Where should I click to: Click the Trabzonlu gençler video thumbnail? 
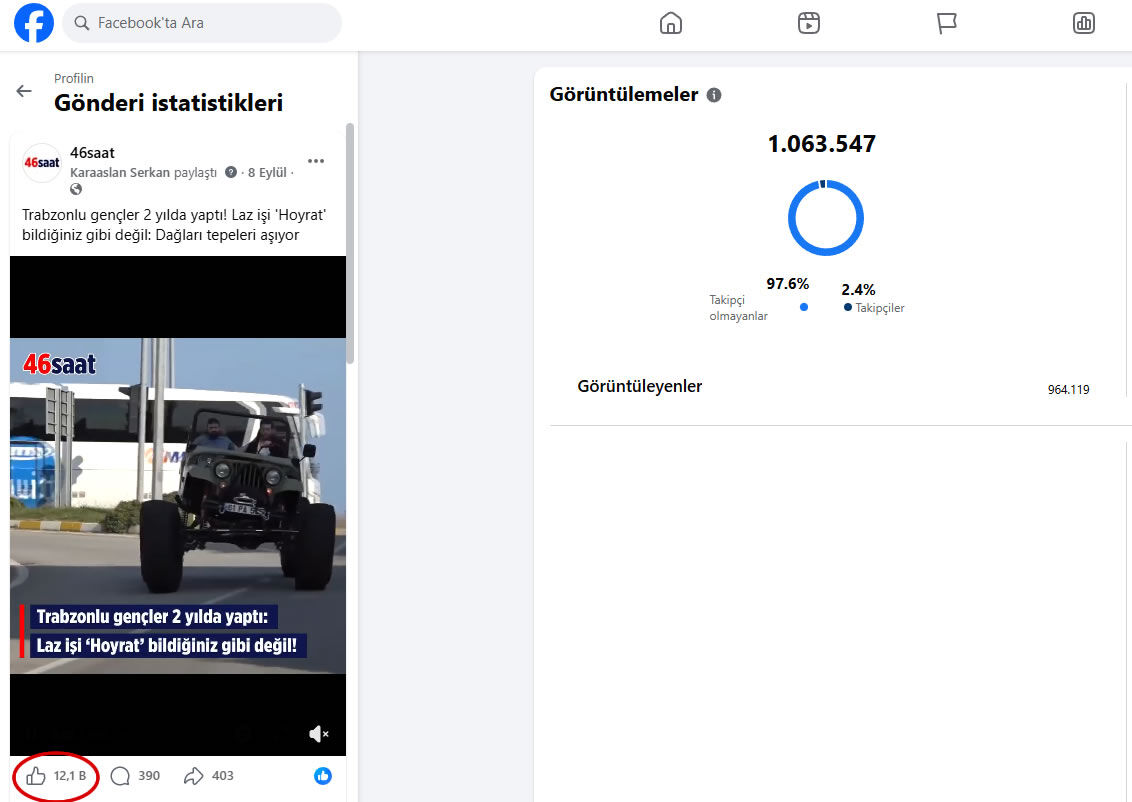[178, 505]
